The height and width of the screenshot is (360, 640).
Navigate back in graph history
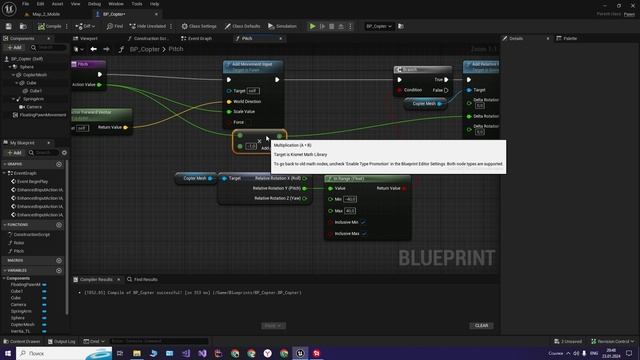tap(93, 49)
